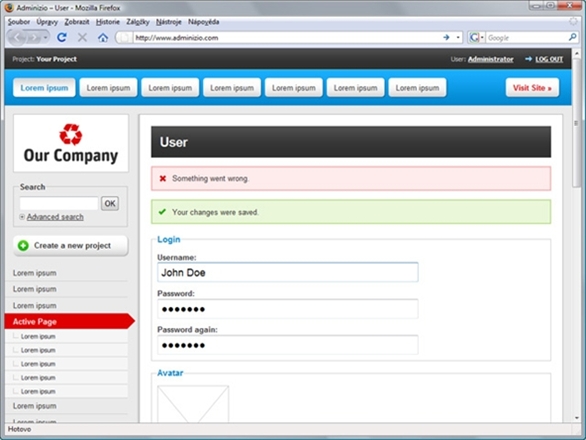This screenshot has height=440, width=586.
Task: Open the Historie menu
Action: 108,22
